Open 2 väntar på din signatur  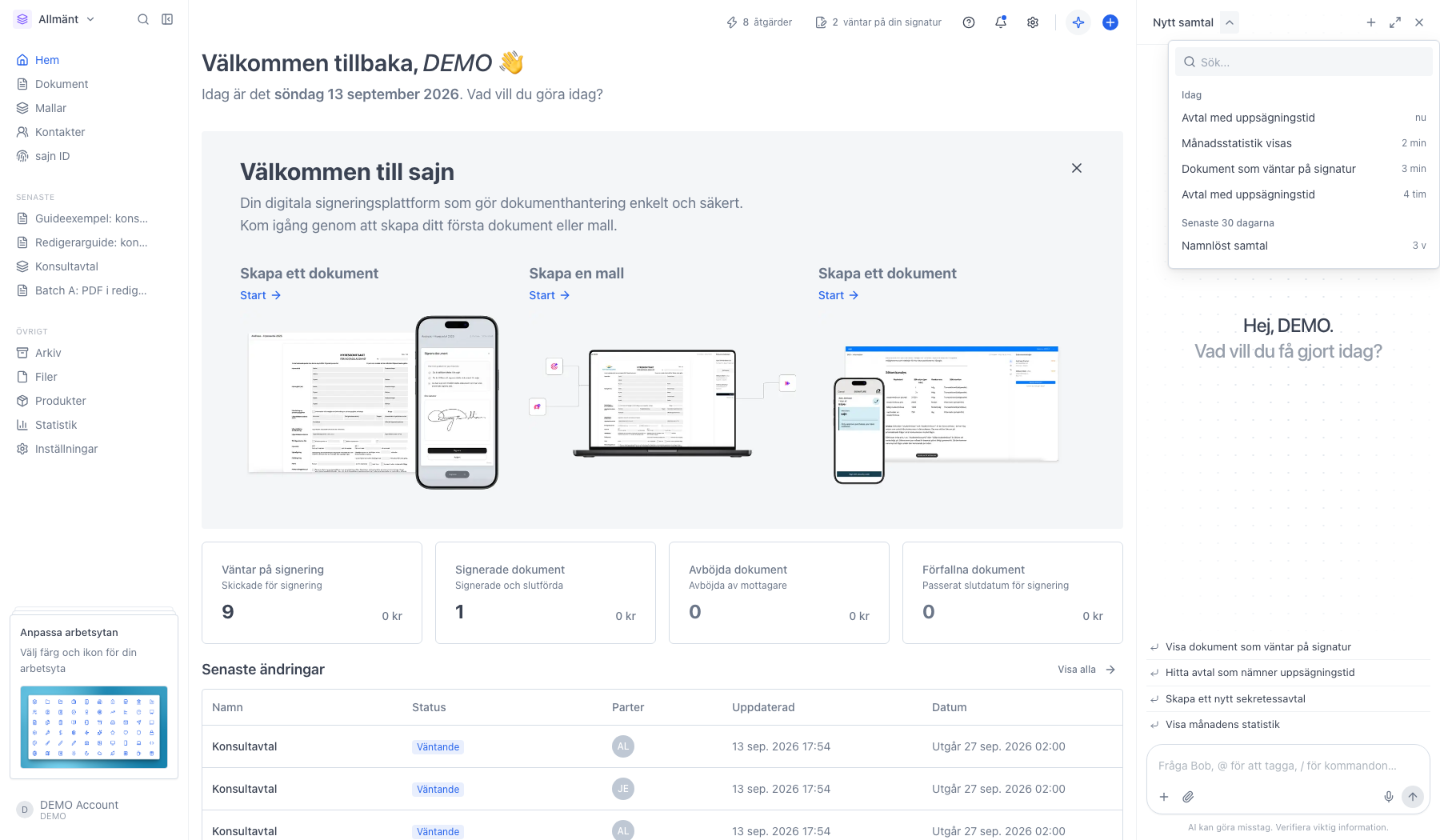click(878, 22)
